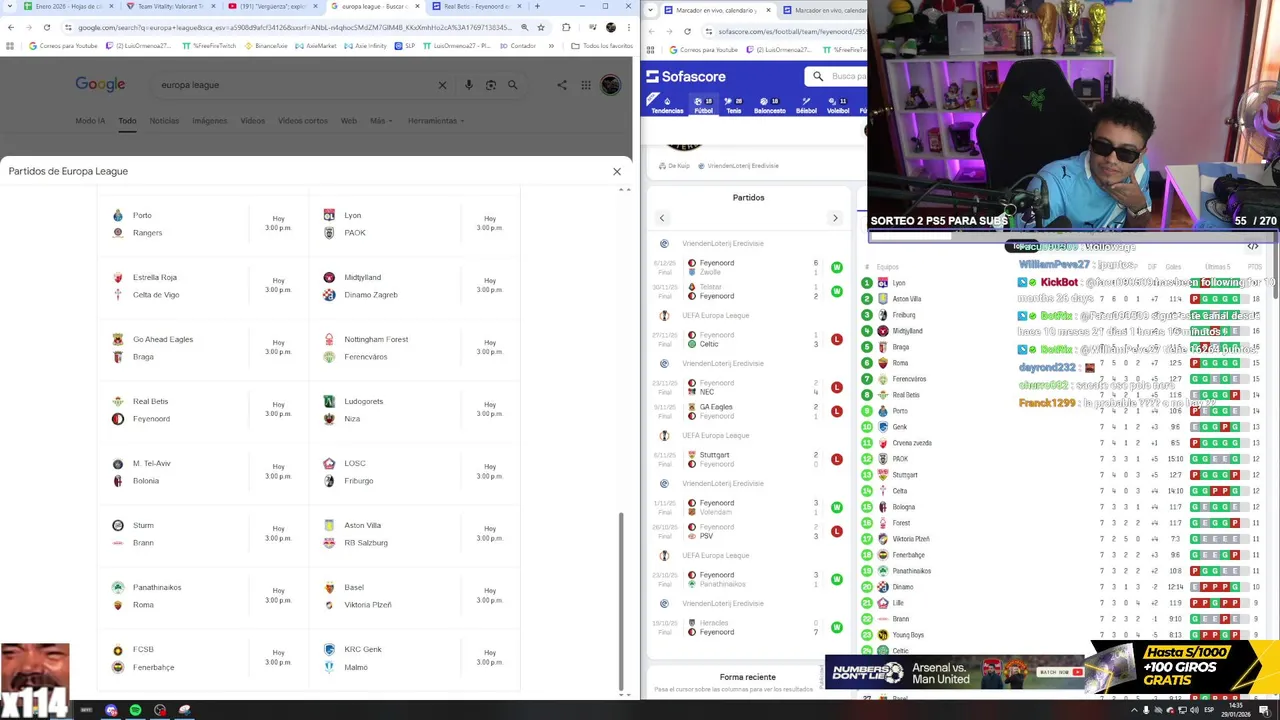The height and width of the screenshot is (720, 1280).
Task: Open Google account profile avatar
Action: (x=610, y=85)
